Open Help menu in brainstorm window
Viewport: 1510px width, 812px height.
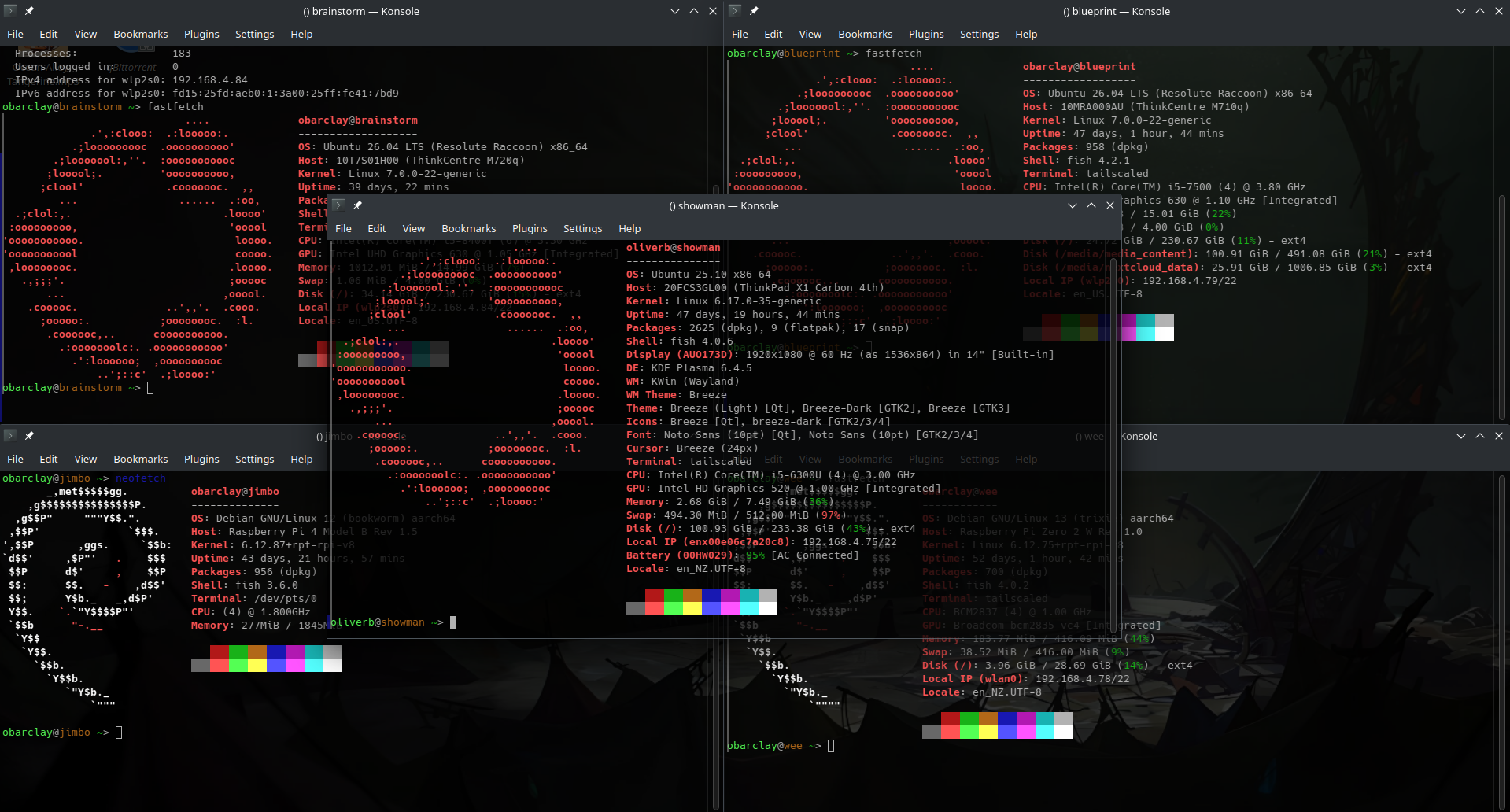tap(301, 34)
